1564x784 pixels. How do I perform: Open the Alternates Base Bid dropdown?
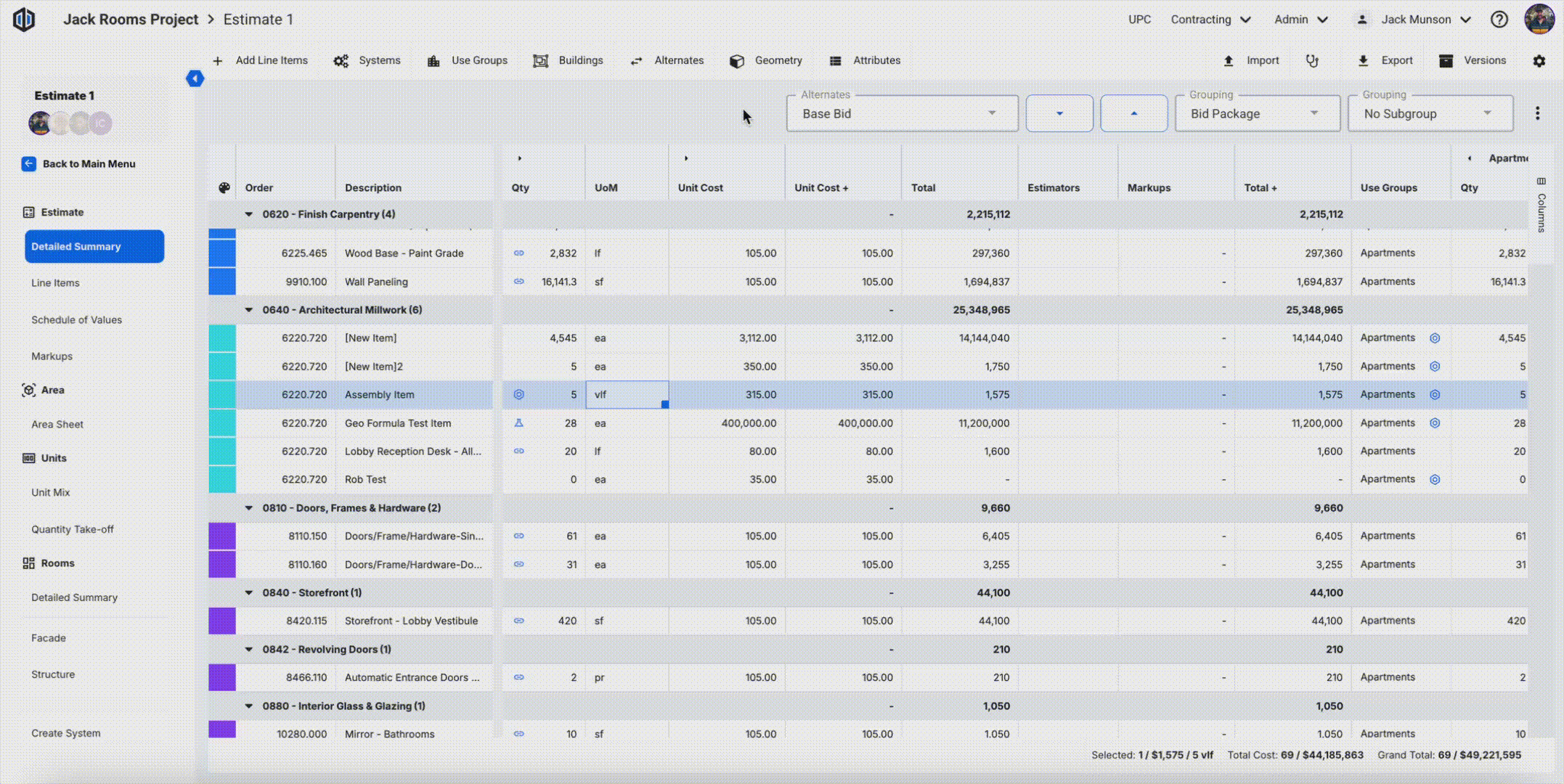pyautogui.click(x=901, y=114)
